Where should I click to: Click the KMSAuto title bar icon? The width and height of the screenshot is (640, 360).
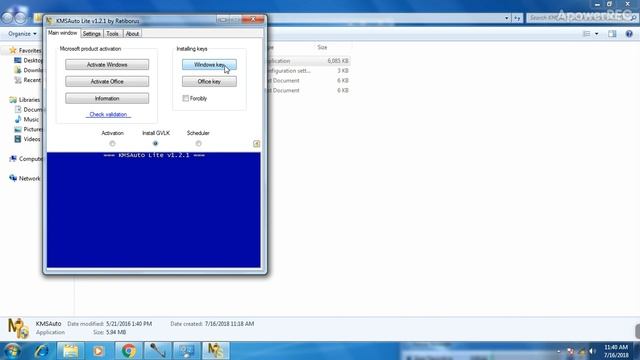tap(49, 20)
